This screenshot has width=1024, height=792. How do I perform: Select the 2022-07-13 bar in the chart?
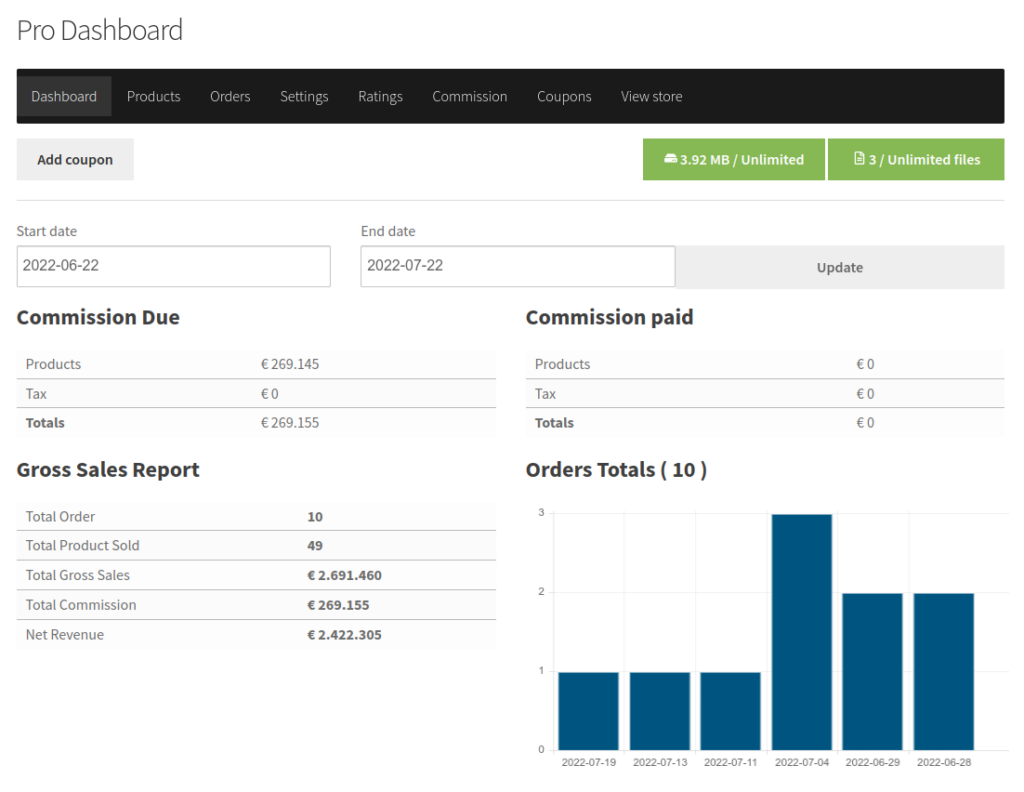pos(660,711)
